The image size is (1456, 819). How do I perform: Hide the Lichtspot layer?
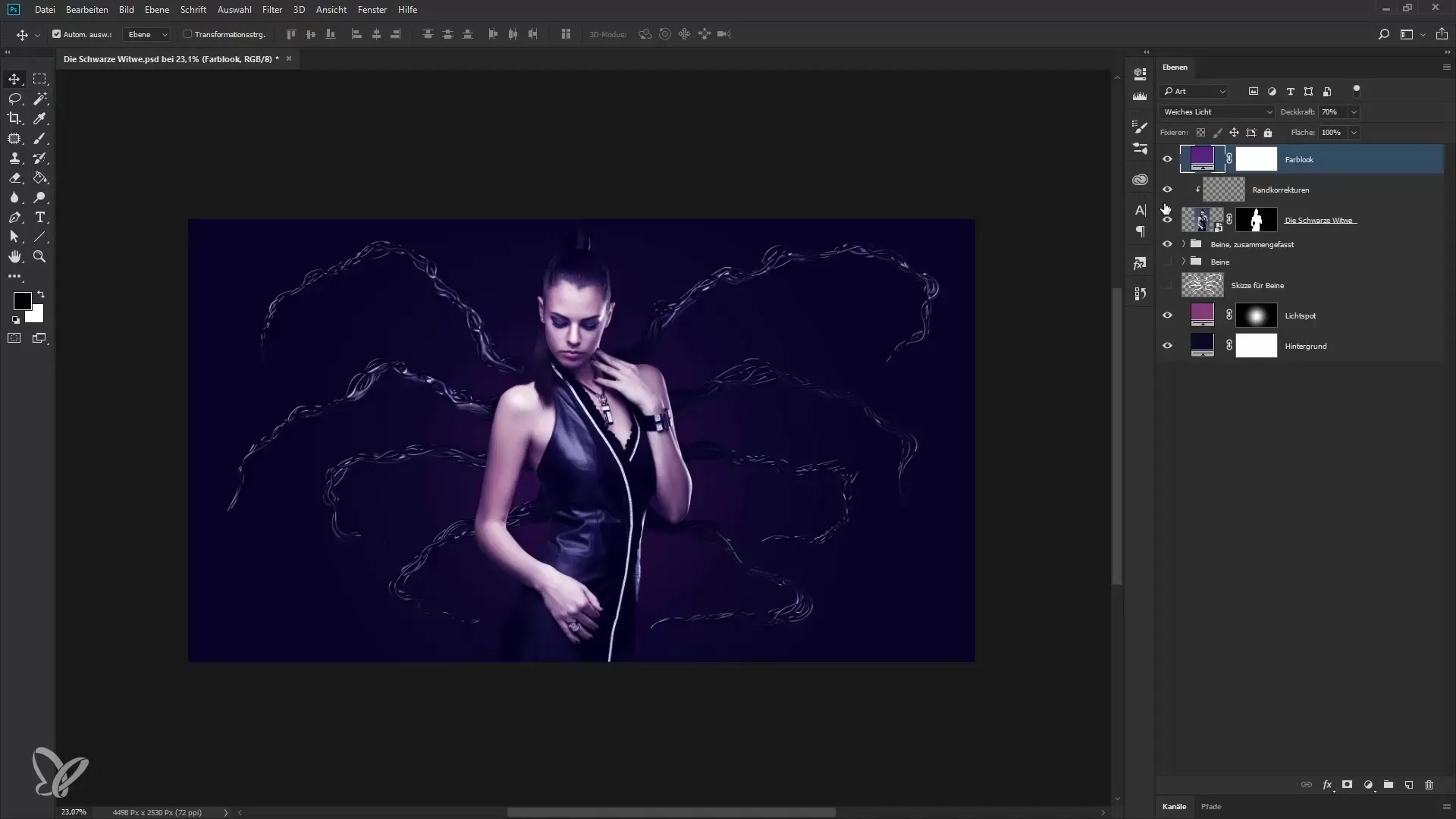(1167, 315)
